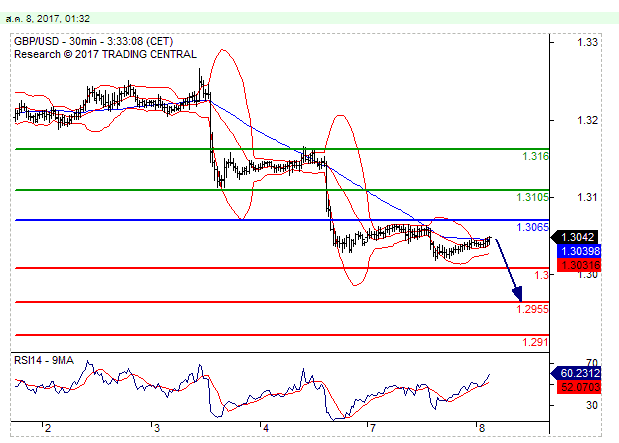Viewport: 619px width, 443px height.
Task: Click 'Research © 2017 TRADING CENTRAL' text
Action: tap(105, 54)
